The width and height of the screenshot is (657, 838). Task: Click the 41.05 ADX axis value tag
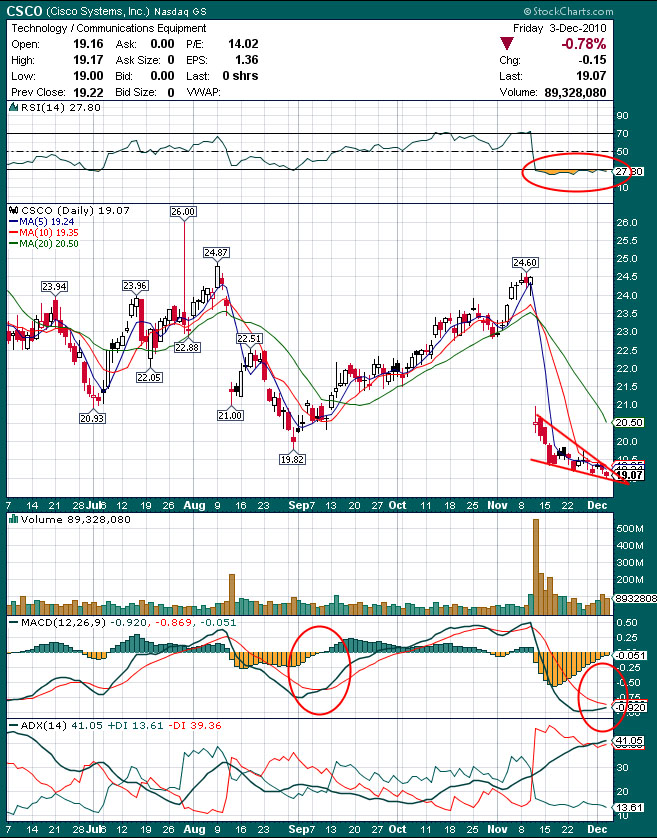[x=629, y=741]
